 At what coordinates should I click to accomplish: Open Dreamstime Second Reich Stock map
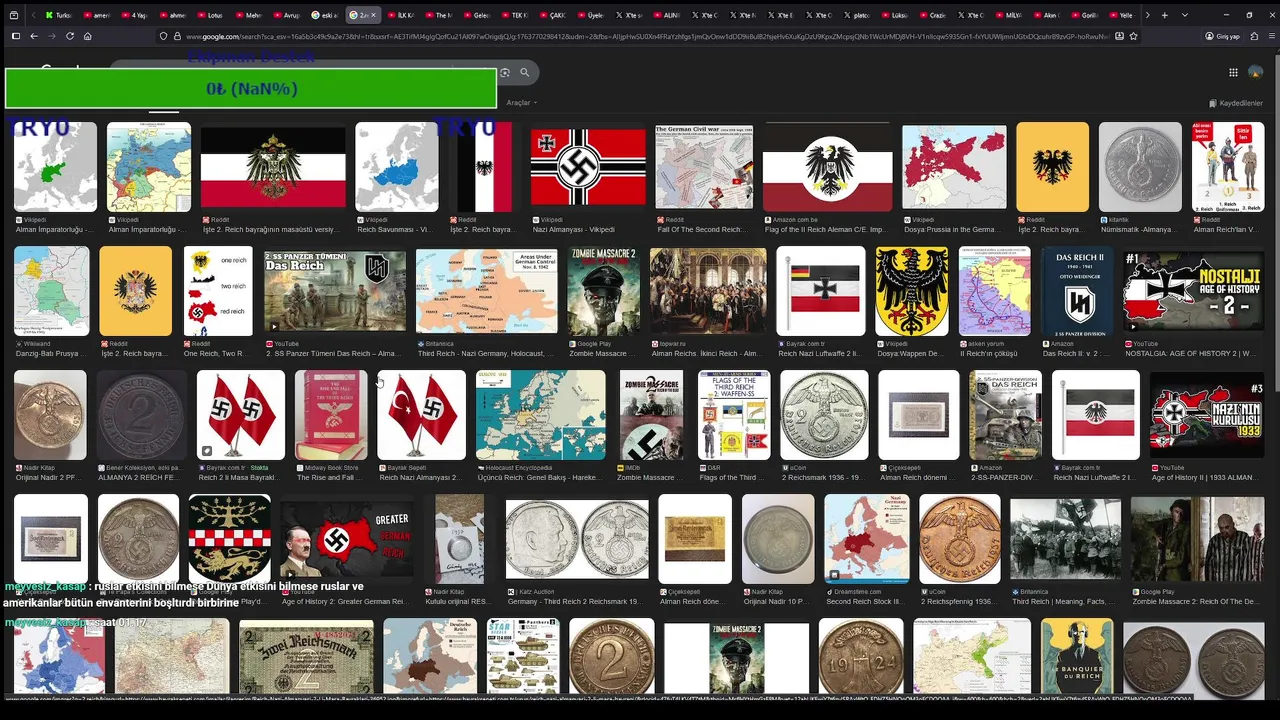coord(867,539)
